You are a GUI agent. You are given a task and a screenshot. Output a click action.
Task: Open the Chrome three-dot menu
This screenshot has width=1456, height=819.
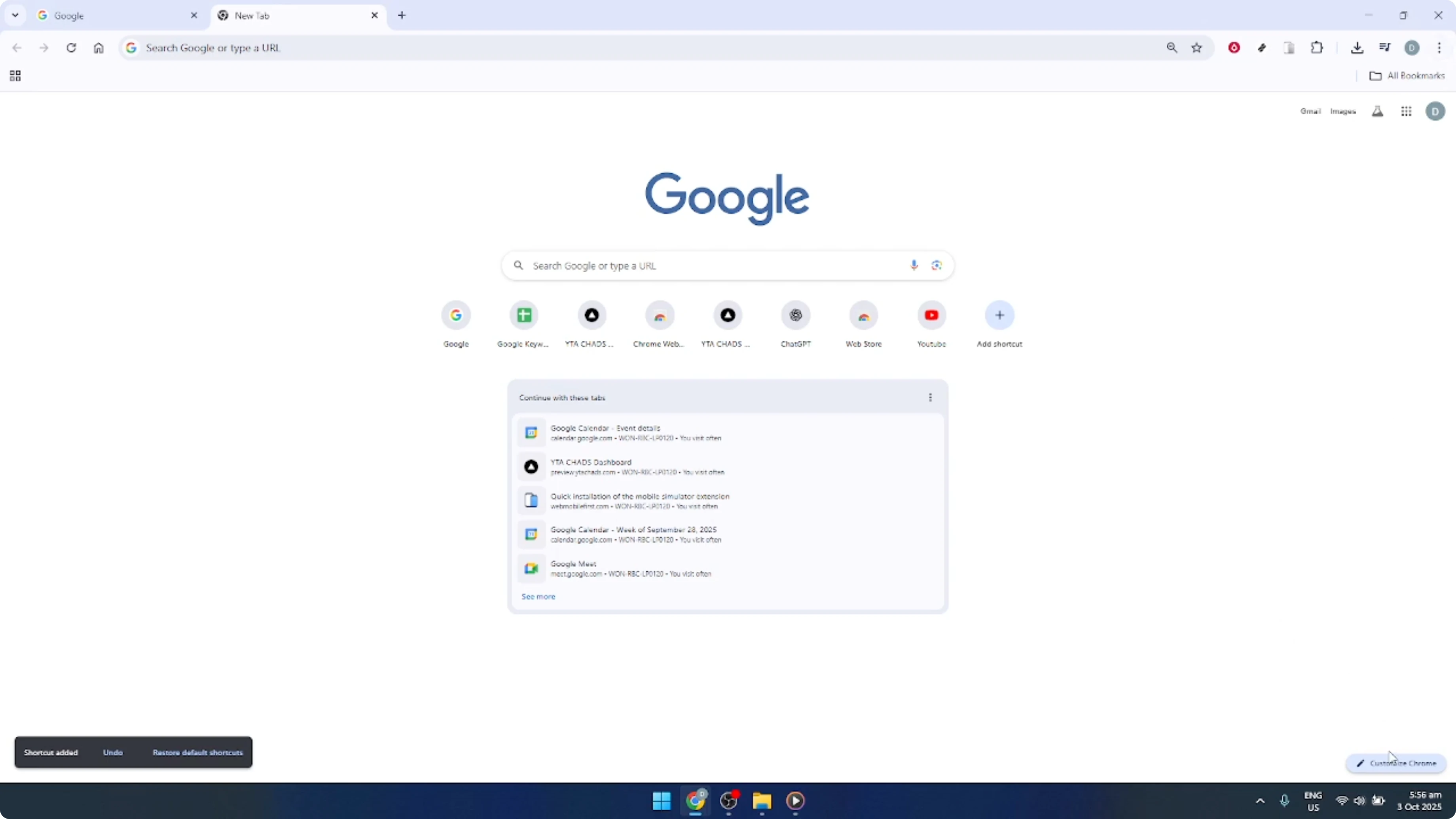click(1440, 47)
